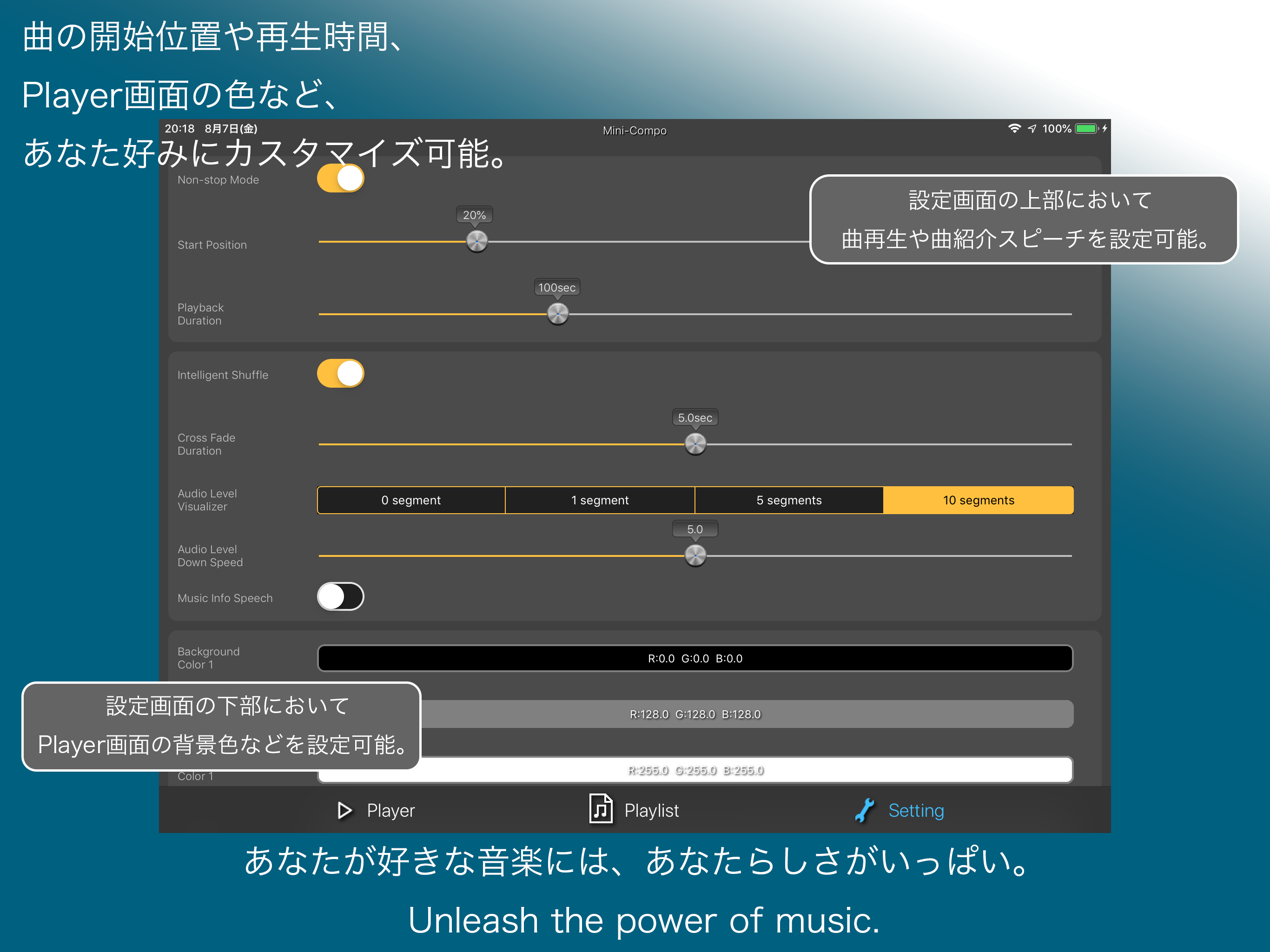Screen dimensions: 1270x952
Task: Click the Mini-Compo title text
Action: pyautogui.click(x=635, y=130)
